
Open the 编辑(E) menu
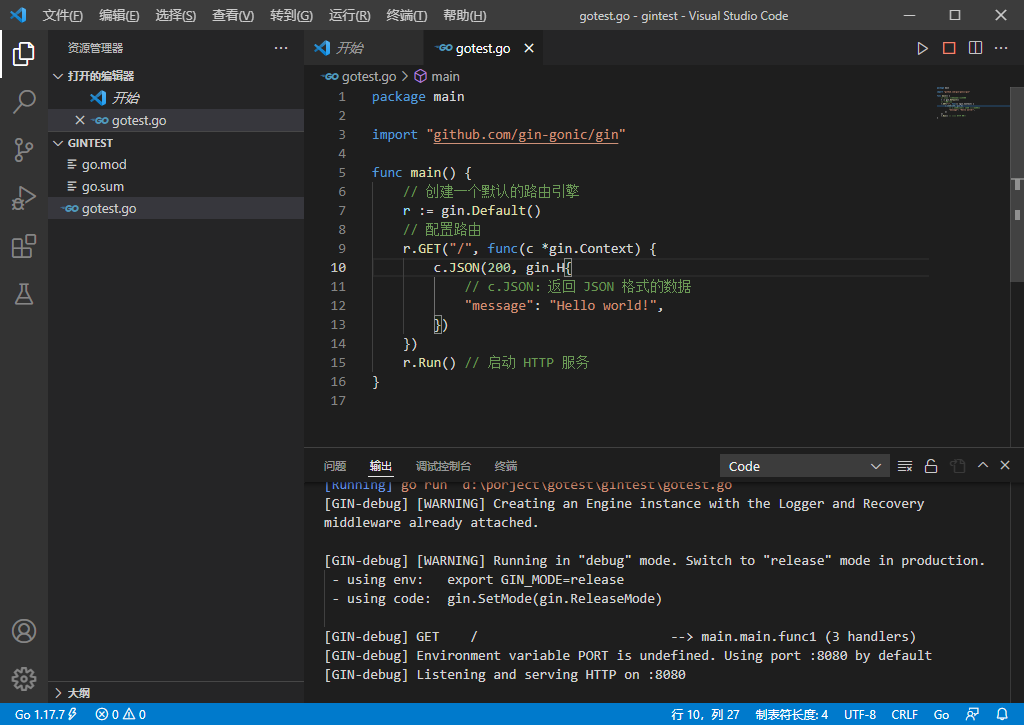(x=119, y=16)
